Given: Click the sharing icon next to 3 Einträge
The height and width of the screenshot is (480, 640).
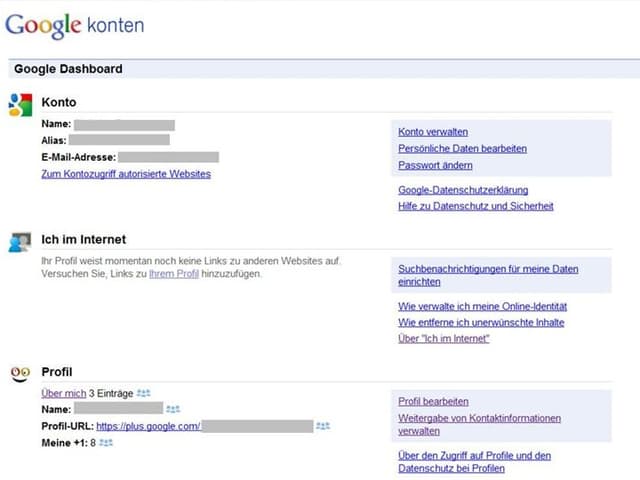Looking at the screenshot, I should tap(143, 393).
